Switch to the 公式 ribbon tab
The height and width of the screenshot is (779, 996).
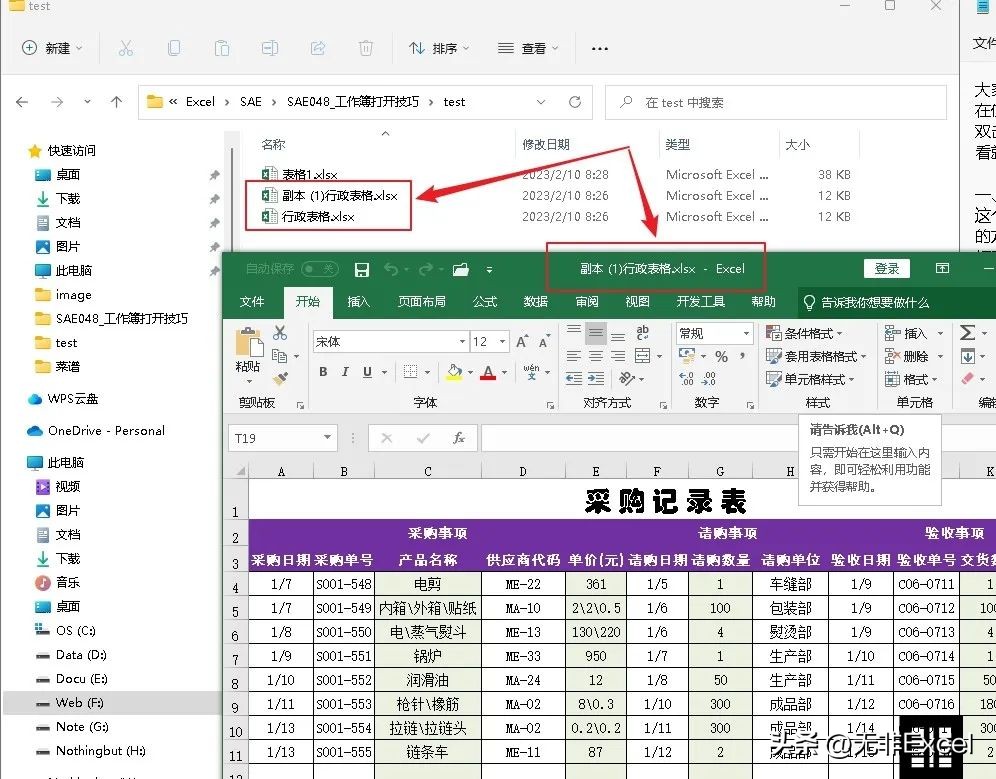tap(485, 301)
